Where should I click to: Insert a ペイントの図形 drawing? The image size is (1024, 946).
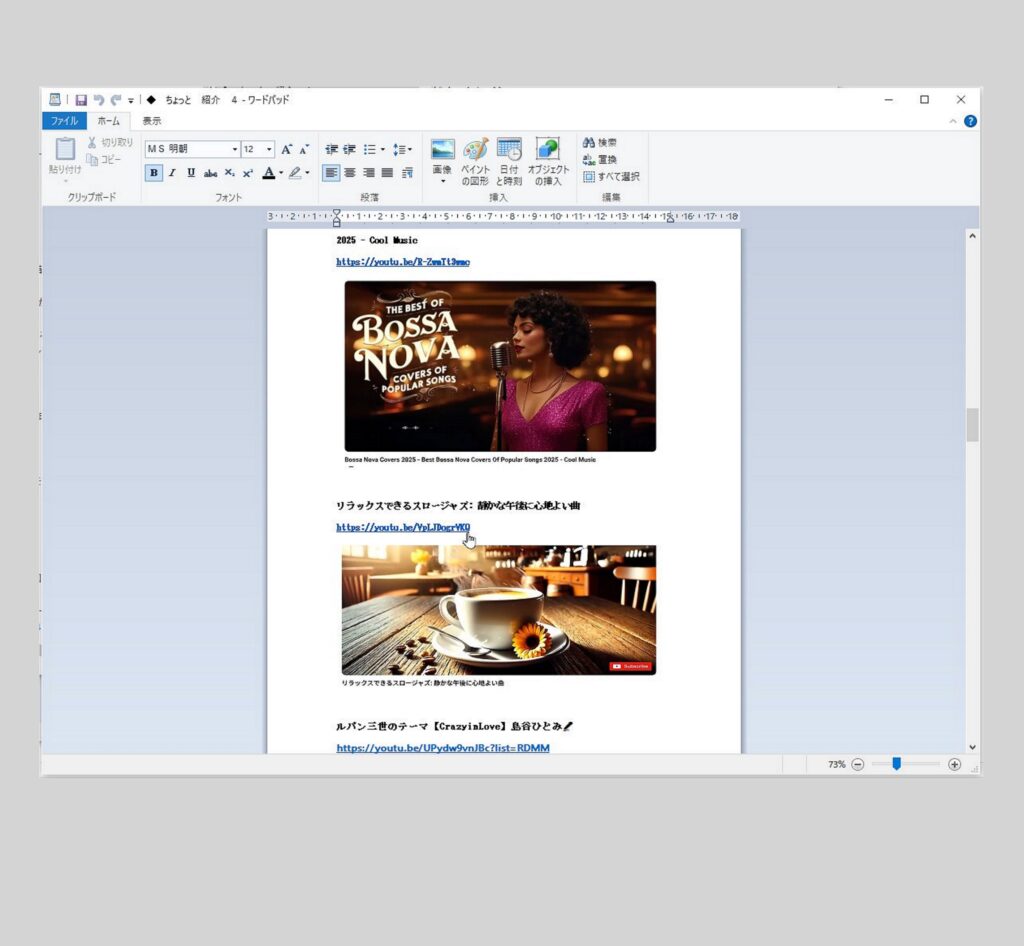(x=475, y=161)
